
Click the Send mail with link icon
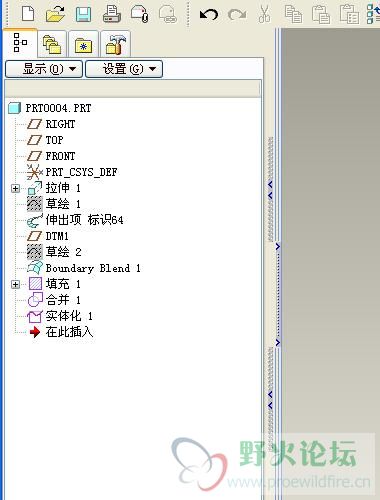[167, 15]
